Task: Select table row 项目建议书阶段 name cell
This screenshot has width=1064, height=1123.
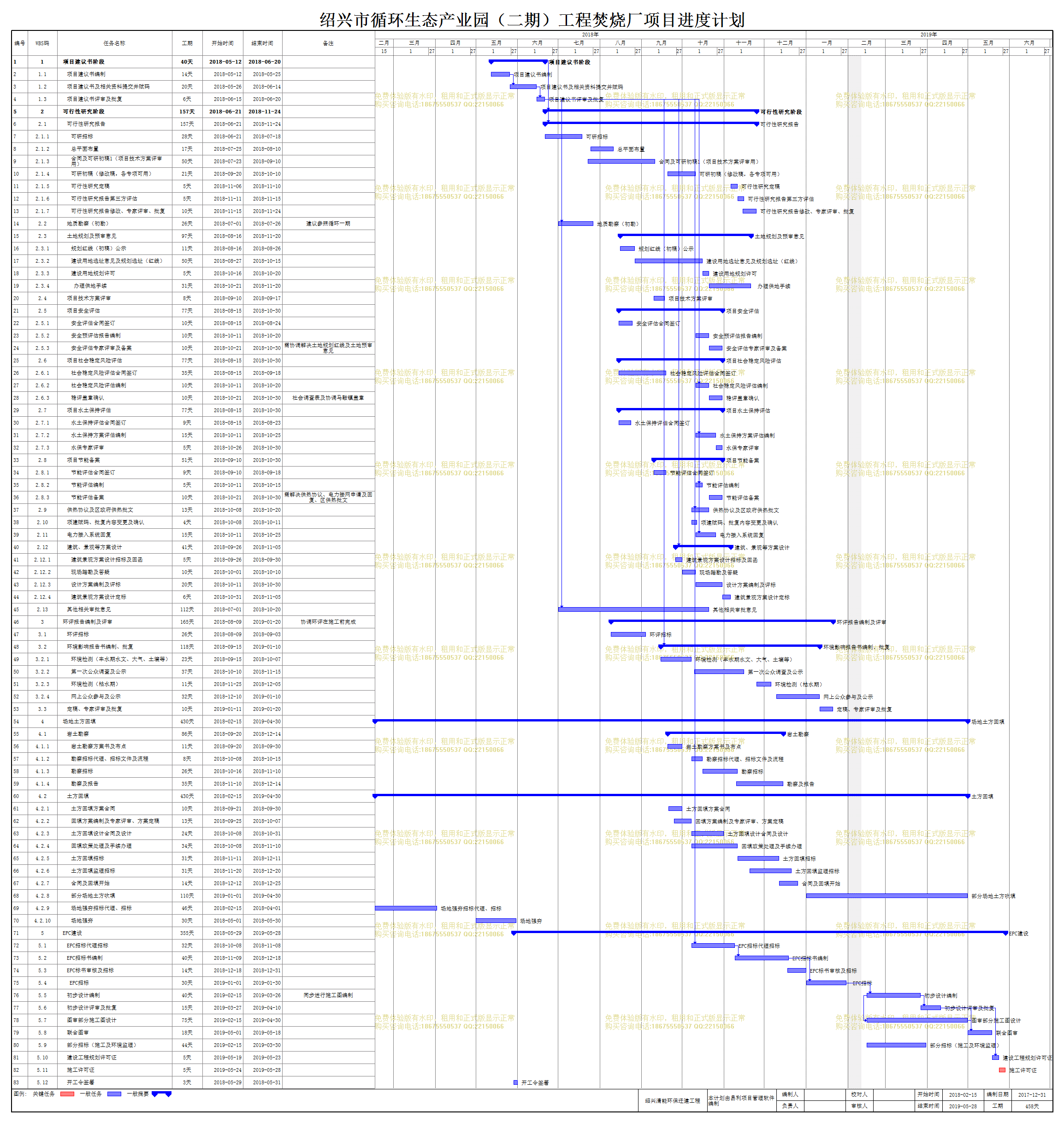Action: coord(115,62)
